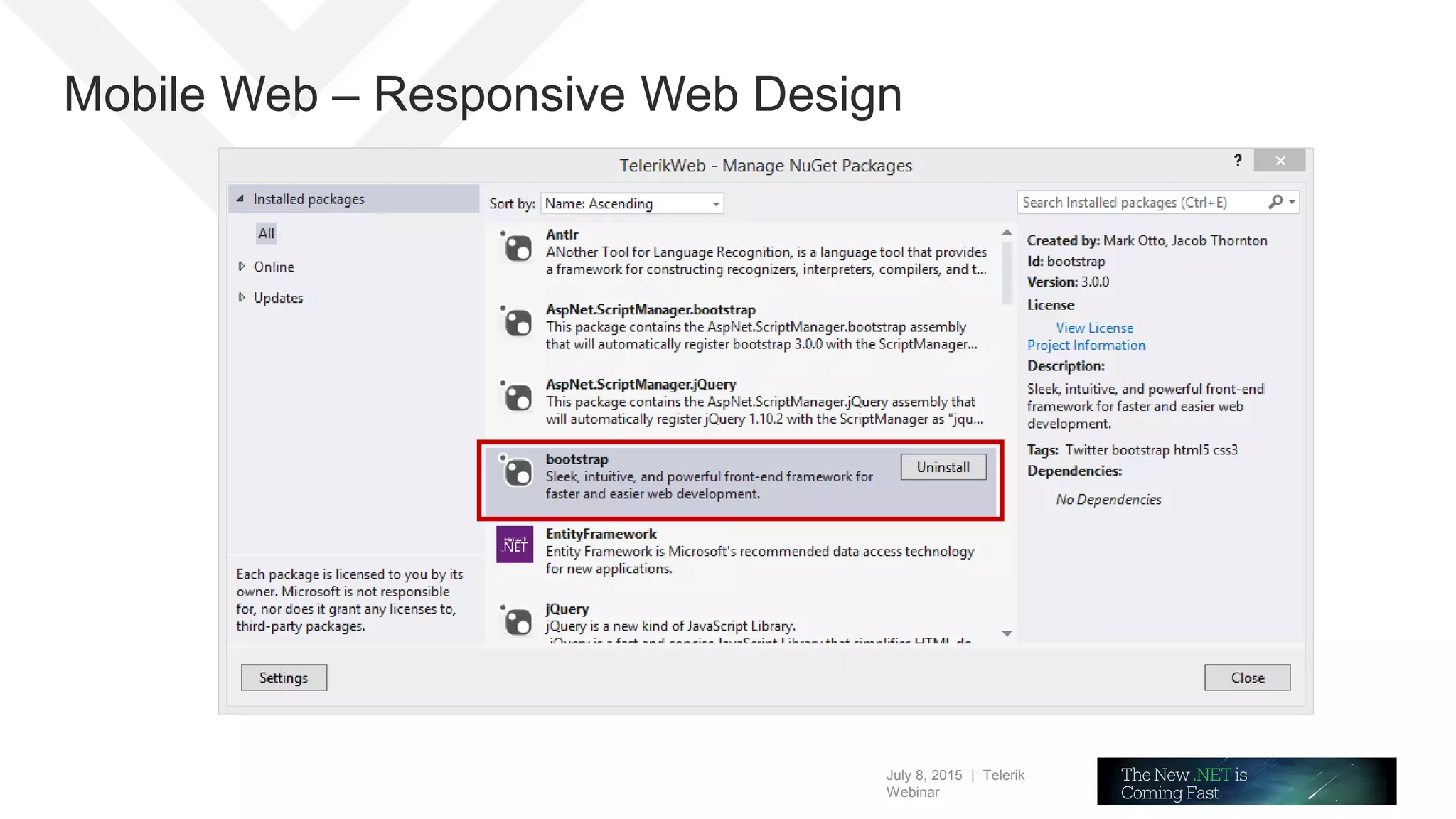The height and width of the screenshot is (819, 1456).
Task: Click the AspNet.ScriptManager.bootstrap package icon
Action: (516, 321)
